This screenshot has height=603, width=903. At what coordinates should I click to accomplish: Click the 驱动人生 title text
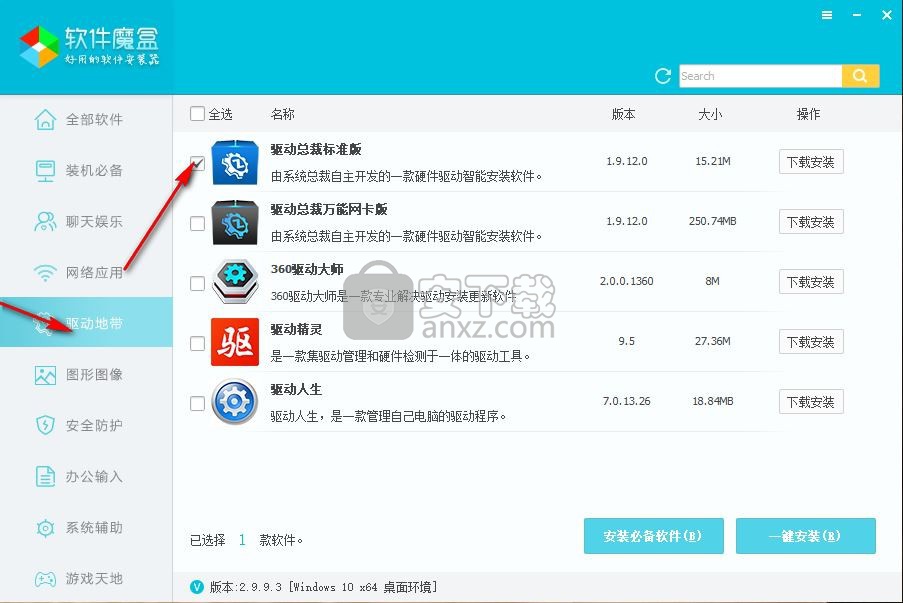[x=297, y=389]
